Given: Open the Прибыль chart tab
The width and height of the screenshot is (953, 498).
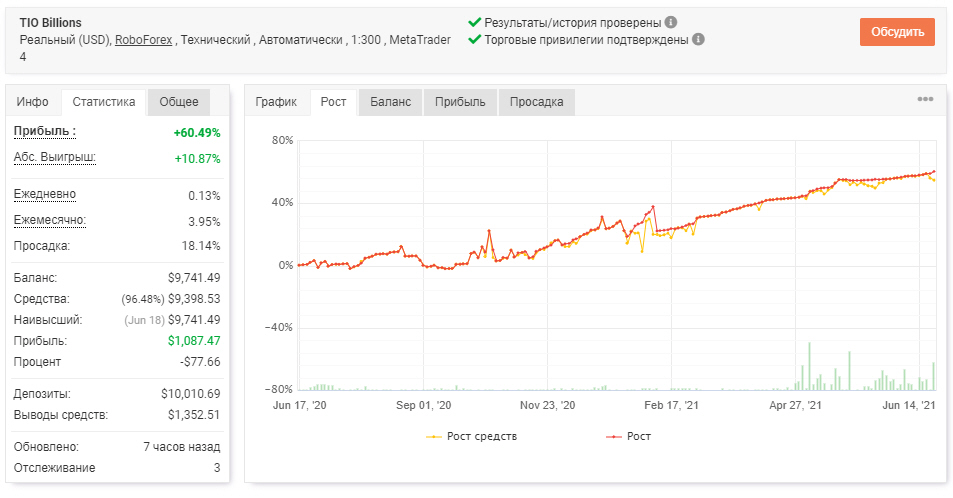Looking at the screenshot, I should coord(460,102).
